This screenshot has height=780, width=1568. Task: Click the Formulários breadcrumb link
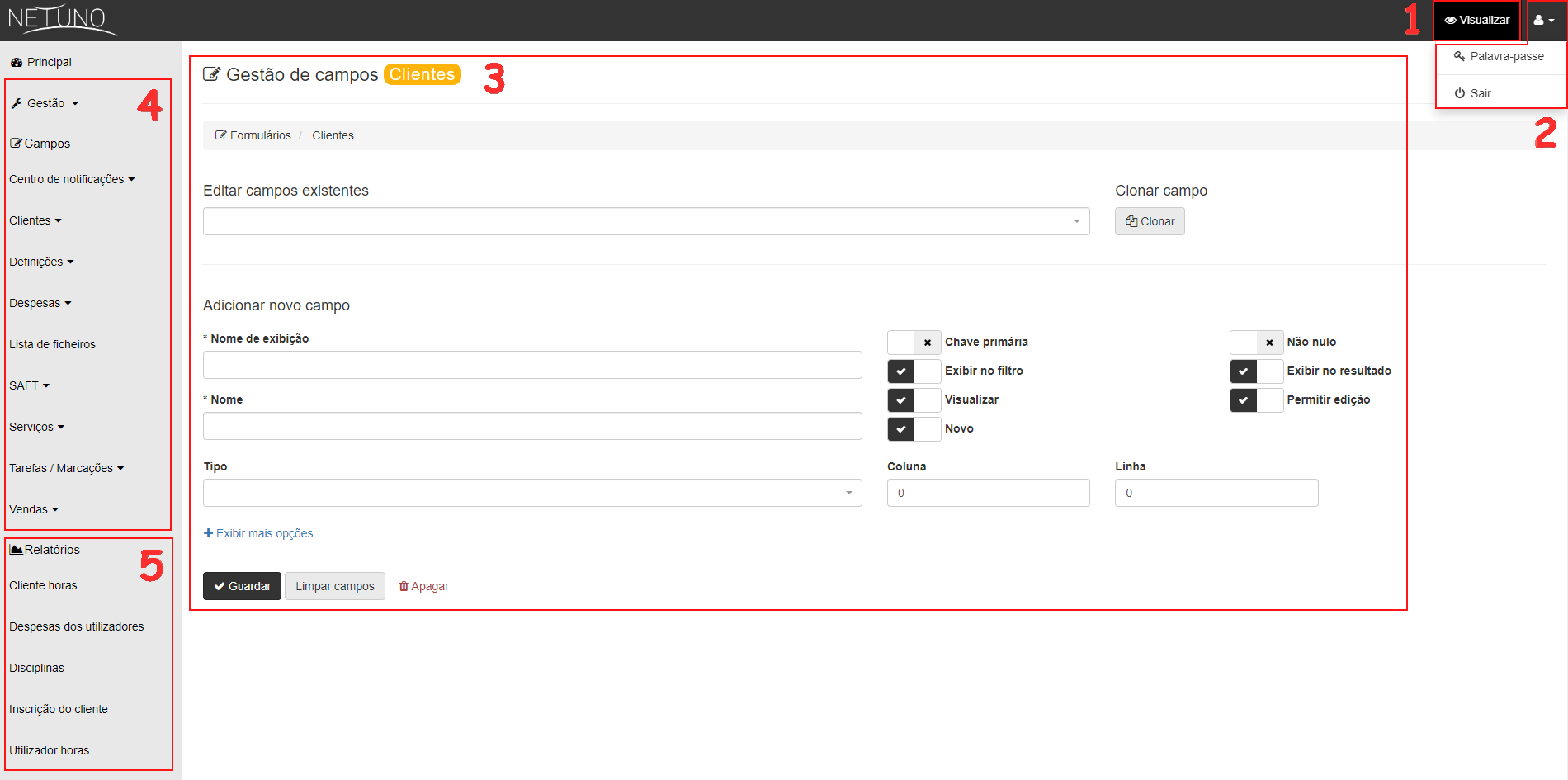(253, 135)
